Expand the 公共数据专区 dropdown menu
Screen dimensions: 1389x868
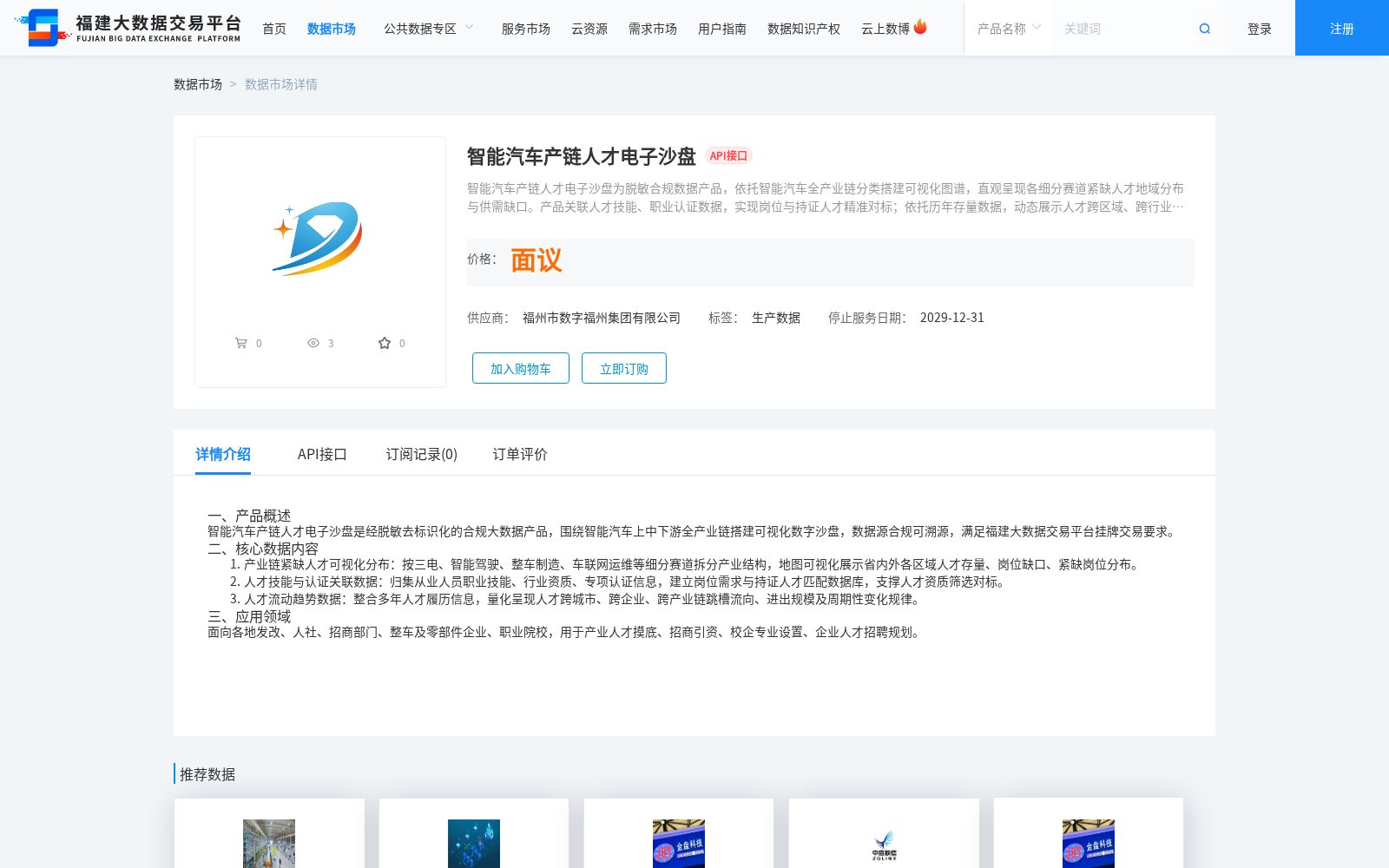429,29
